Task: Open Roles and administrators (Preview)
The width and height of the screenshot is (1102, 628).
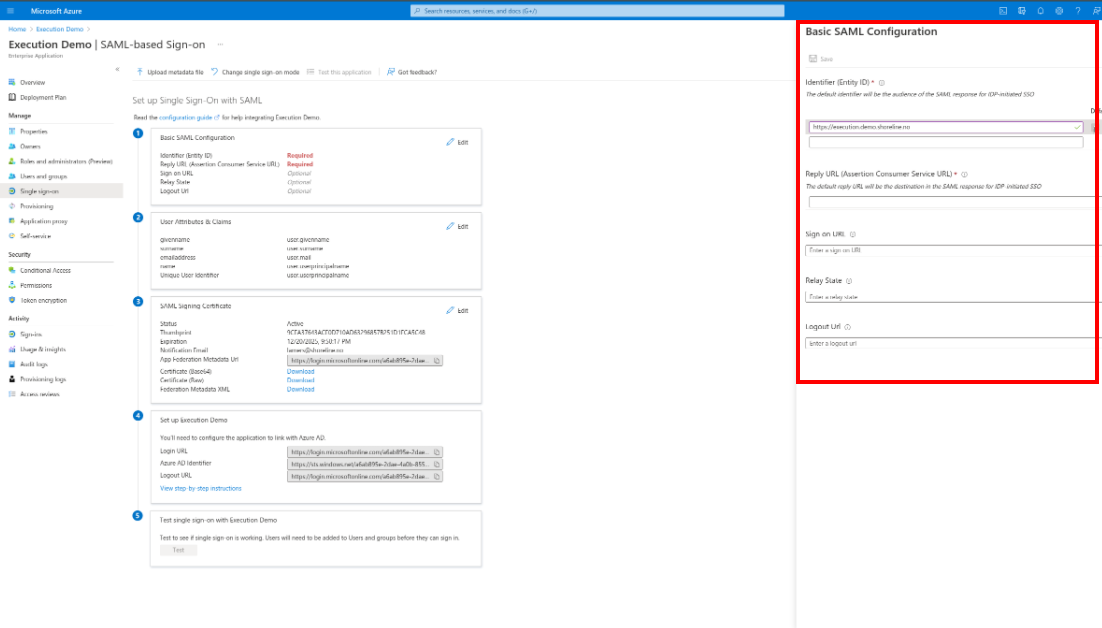Action: [x=66, y=161]
